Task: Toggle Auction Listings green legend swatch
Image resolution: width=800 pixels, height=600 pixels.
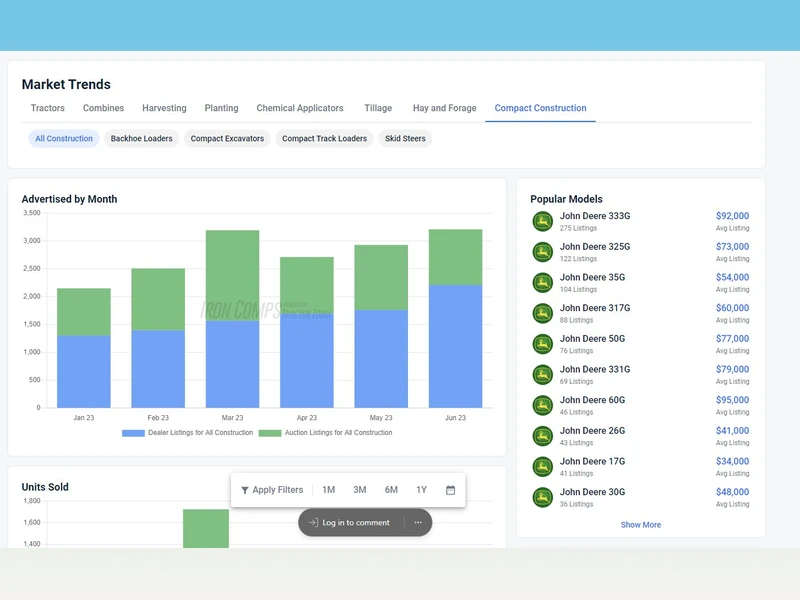Action: (270, 433)
